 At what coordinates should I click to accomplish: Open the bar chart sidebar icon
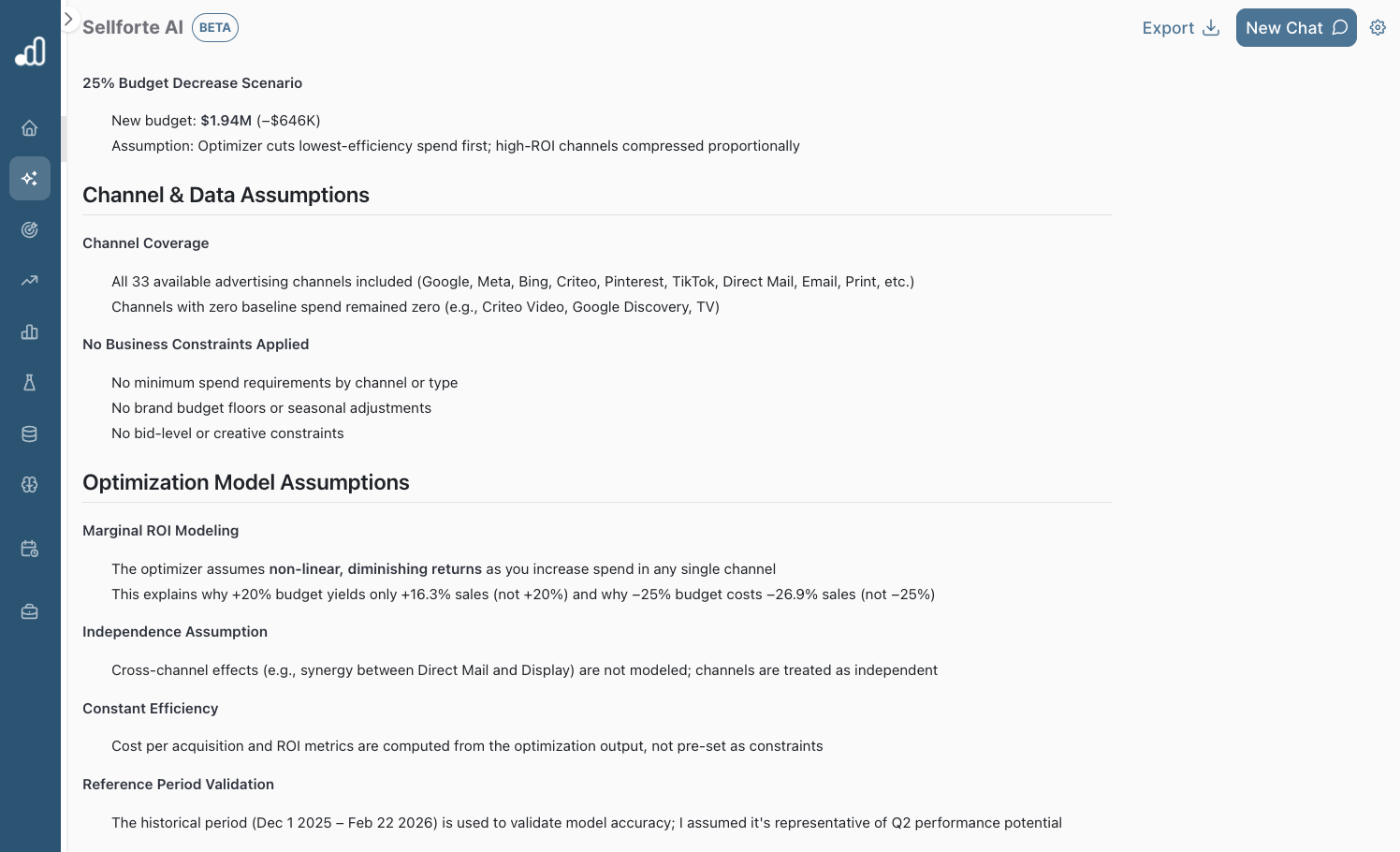[30, 331]
